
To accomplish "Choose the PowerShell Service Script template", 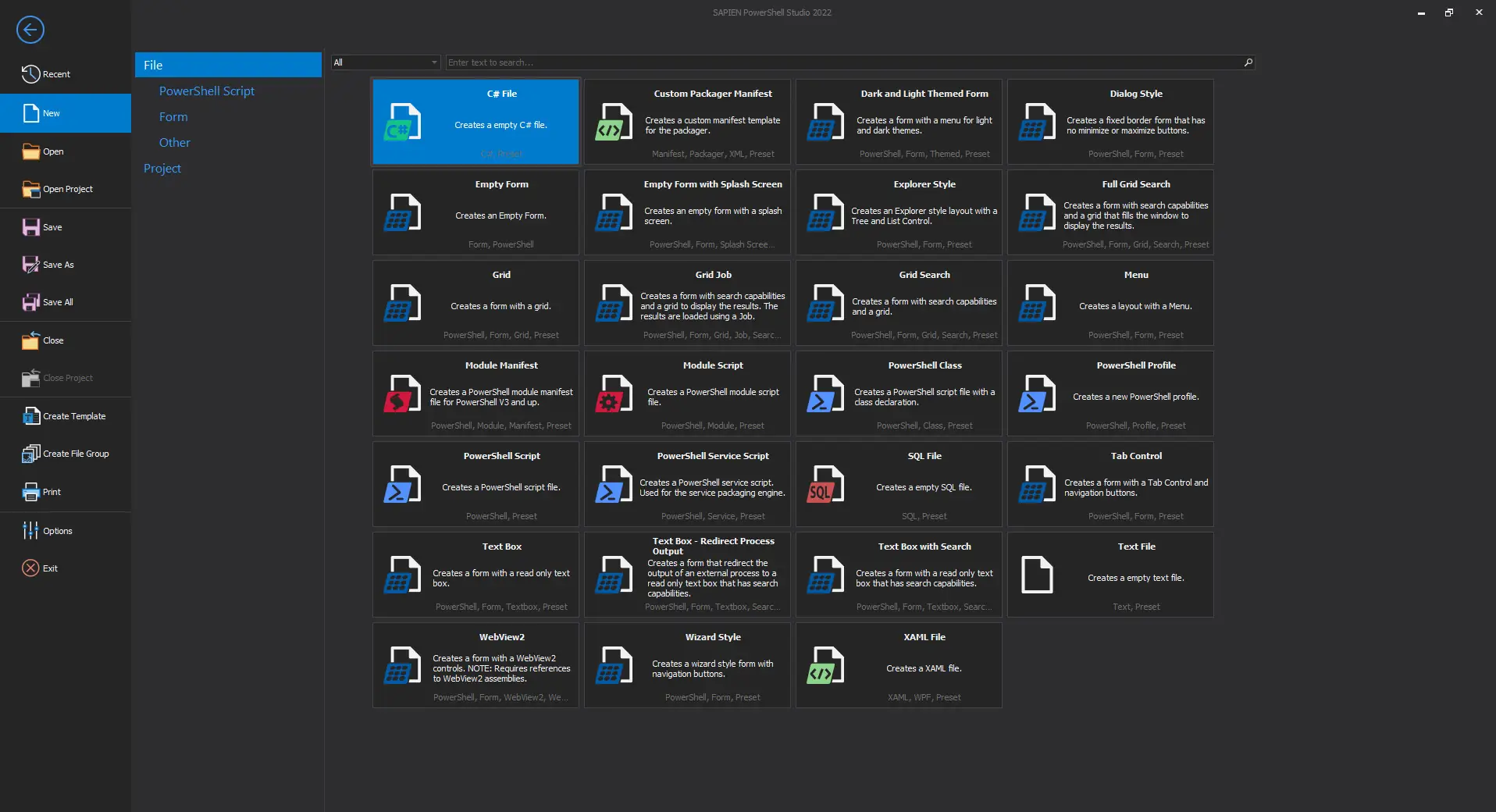I will 686,484.
